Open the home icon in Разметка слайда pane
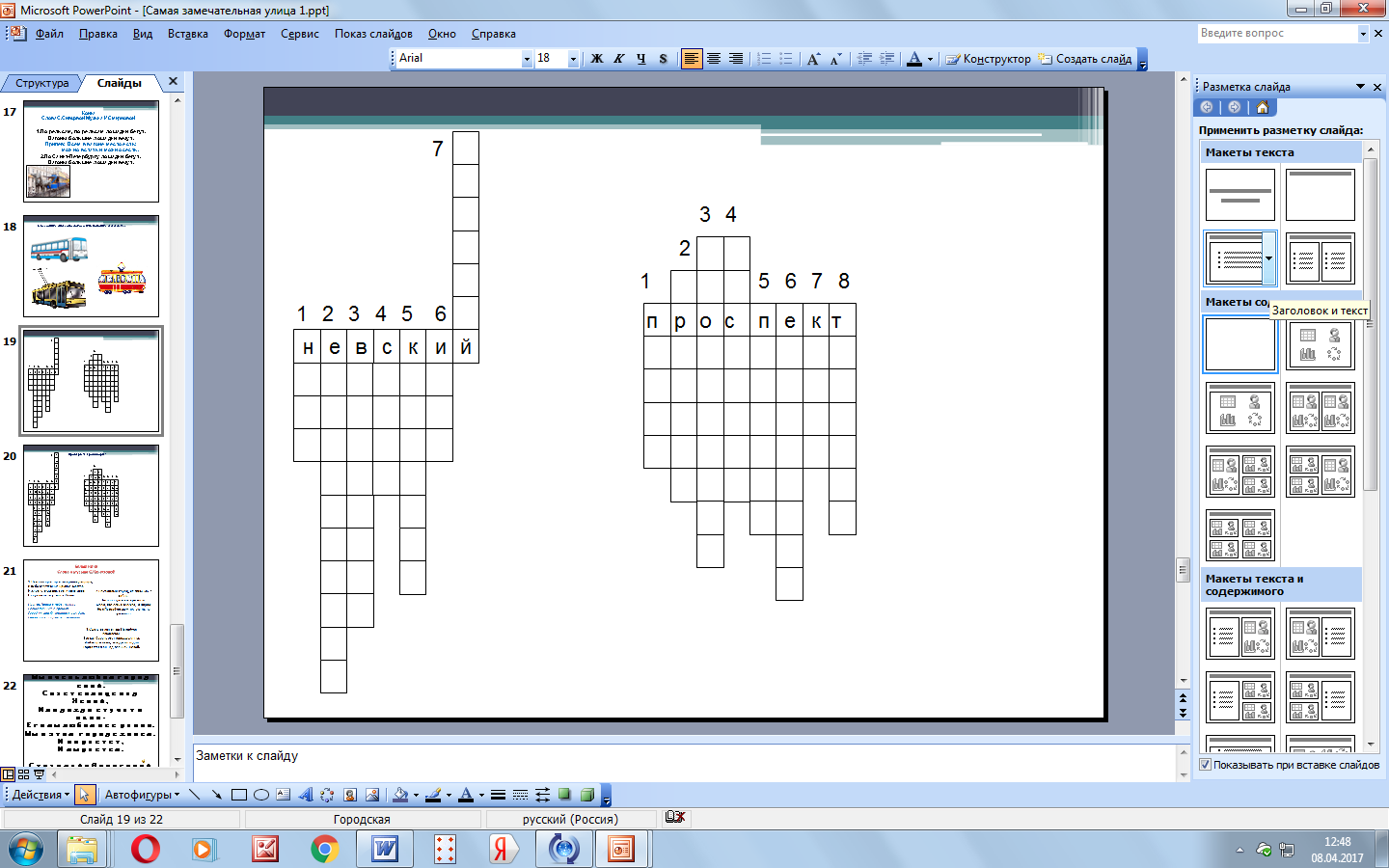This screenshot has height=868, width=1389. 1262,107
